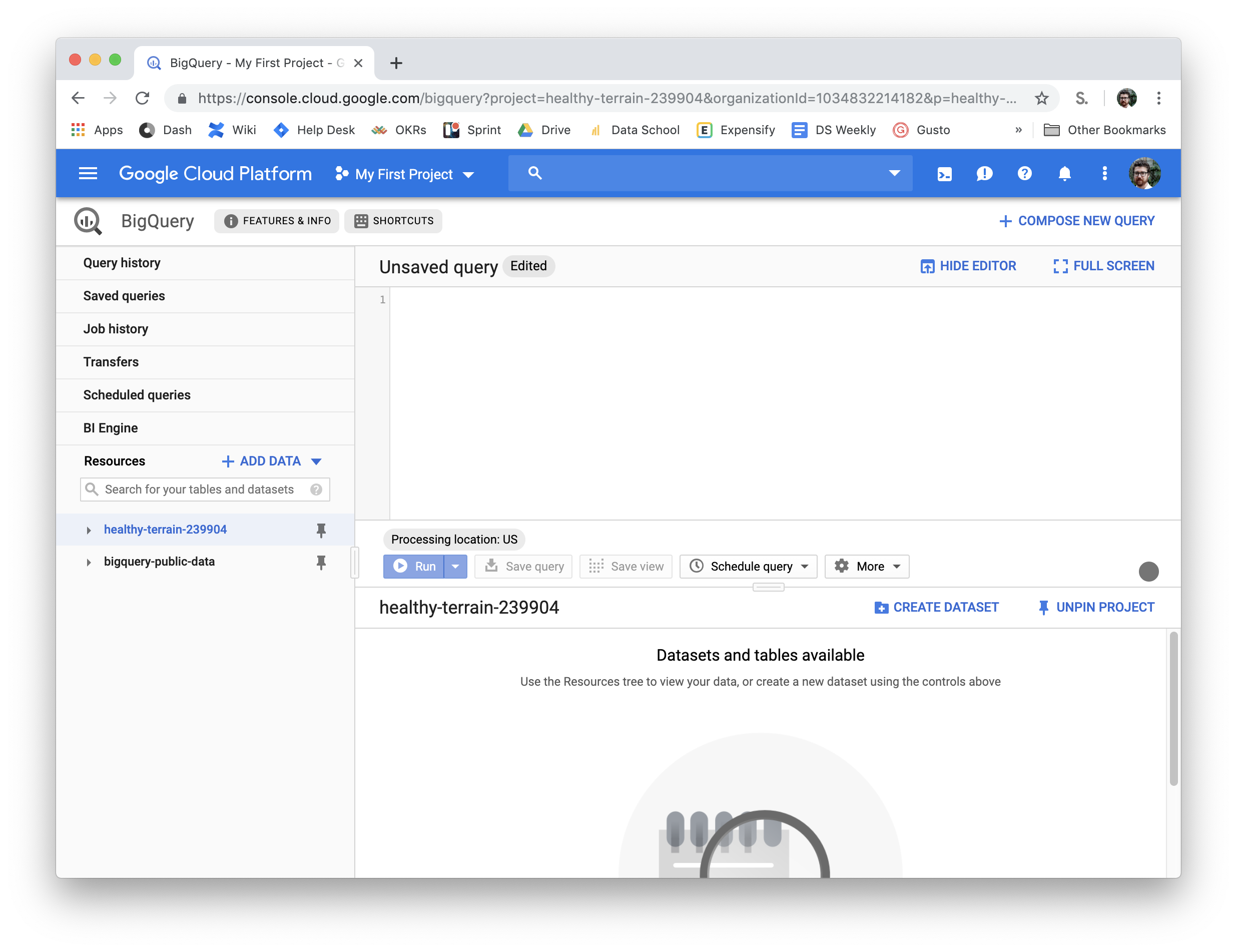Click the help icon in resources search box
The width and height of the screenshot is (1237, 952).
point(316,490)
